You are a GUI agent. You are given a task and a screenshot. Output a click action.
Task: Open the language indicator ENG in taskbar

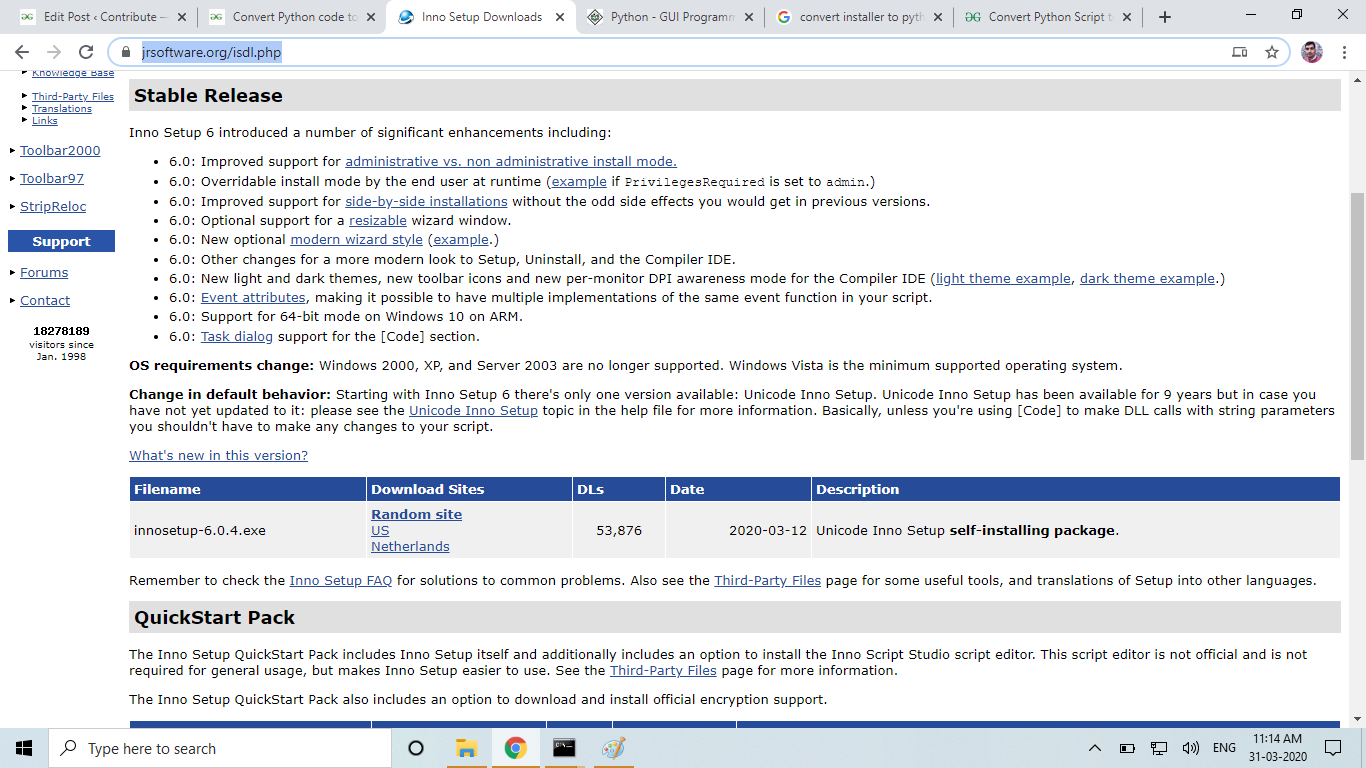(x=1224, y=748)
